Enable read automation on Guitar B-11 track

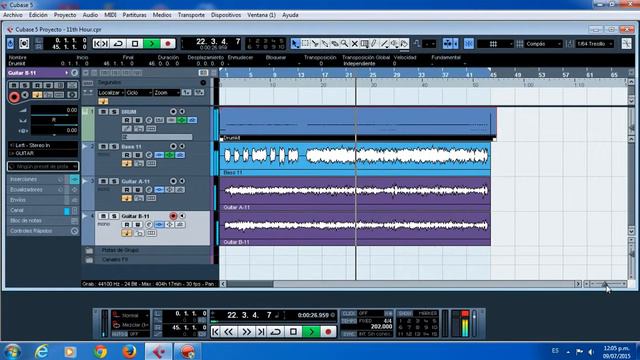(x=127, y=224)
